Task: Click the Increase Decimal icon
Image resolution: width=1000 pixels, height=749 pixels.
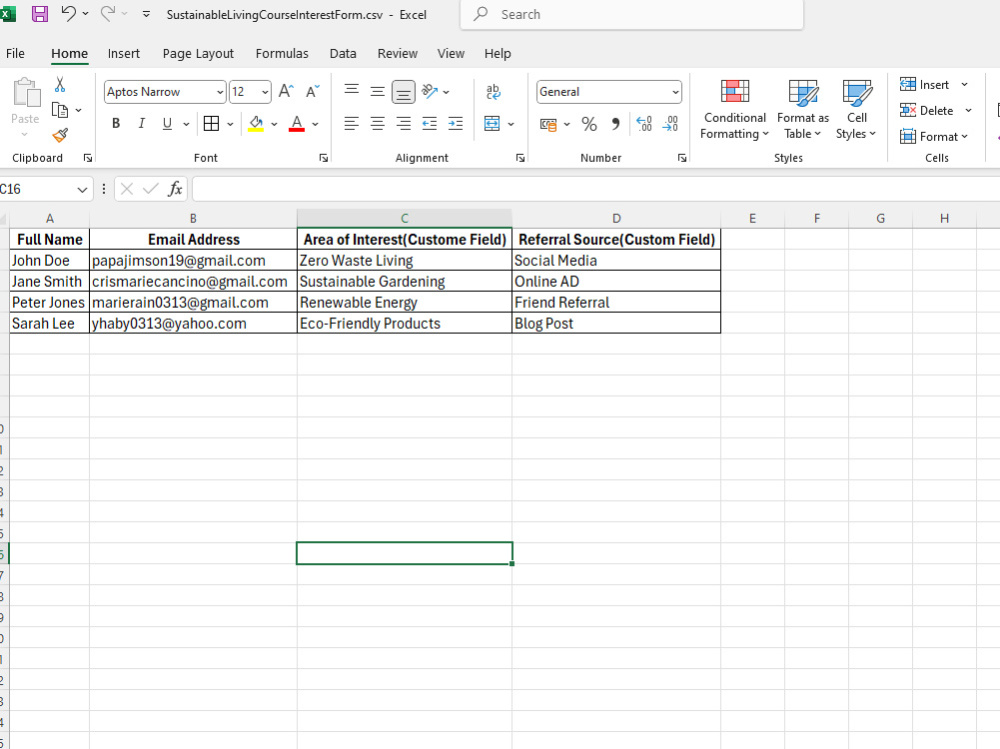Action: pos(644,123)
